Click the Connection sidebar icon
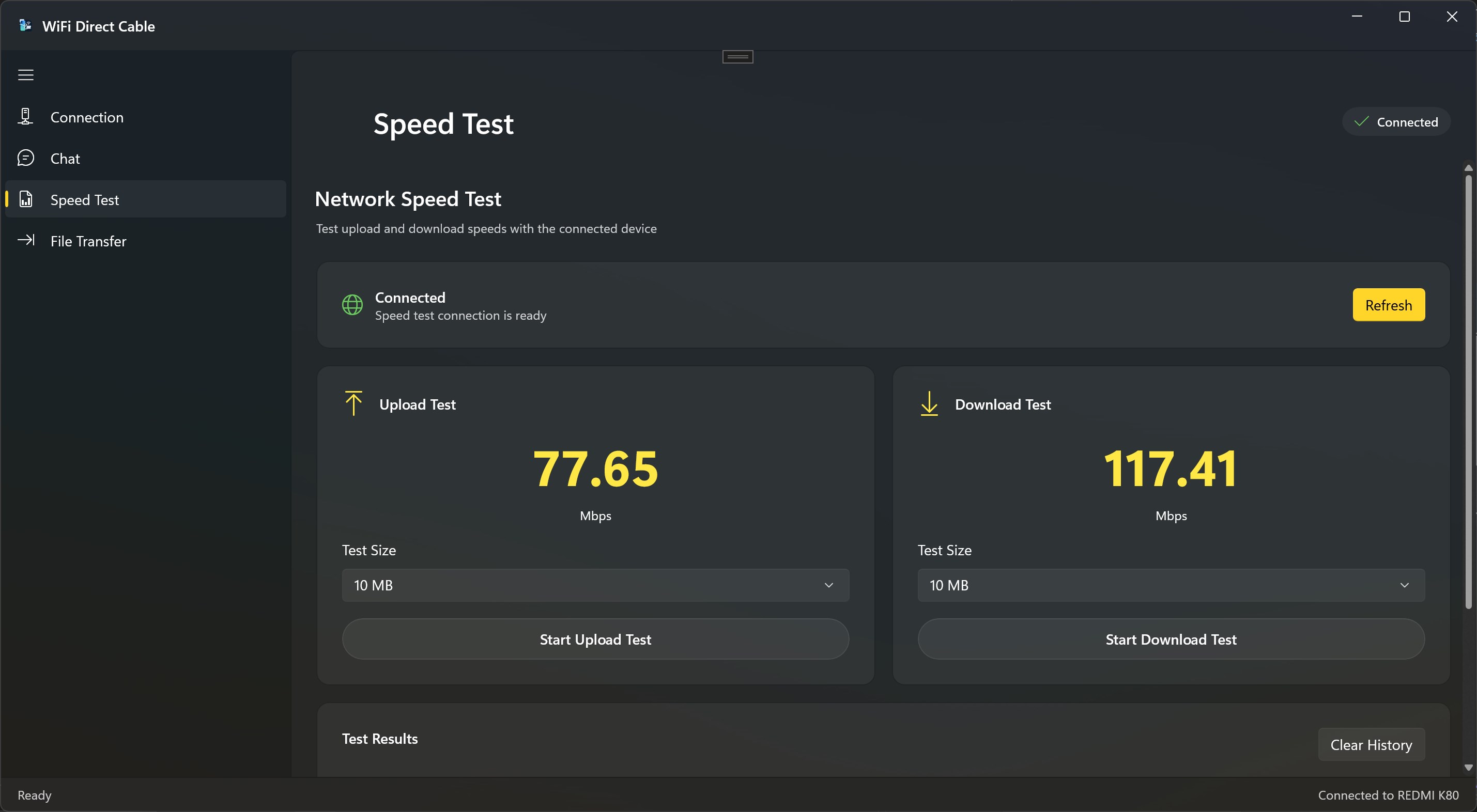Screen dimensions: 1477x812 tap(25, 117)
